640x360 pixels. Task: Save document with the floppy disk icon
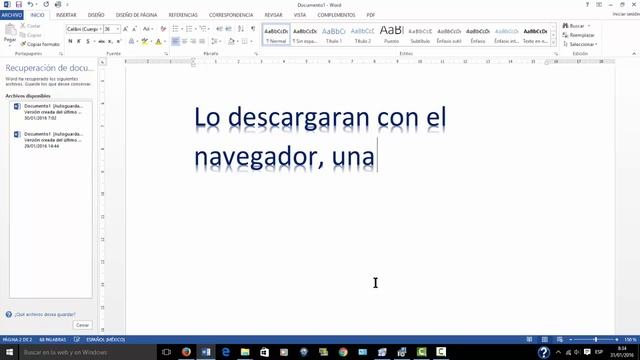[x=19, y=4]
